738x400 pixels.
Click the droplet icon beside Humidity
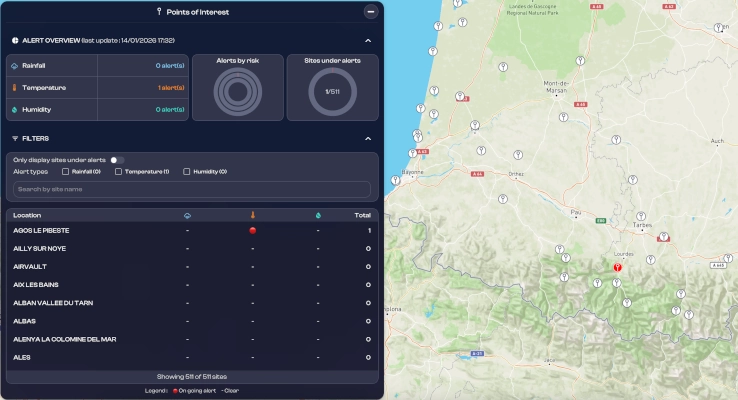tap(15, 110)
